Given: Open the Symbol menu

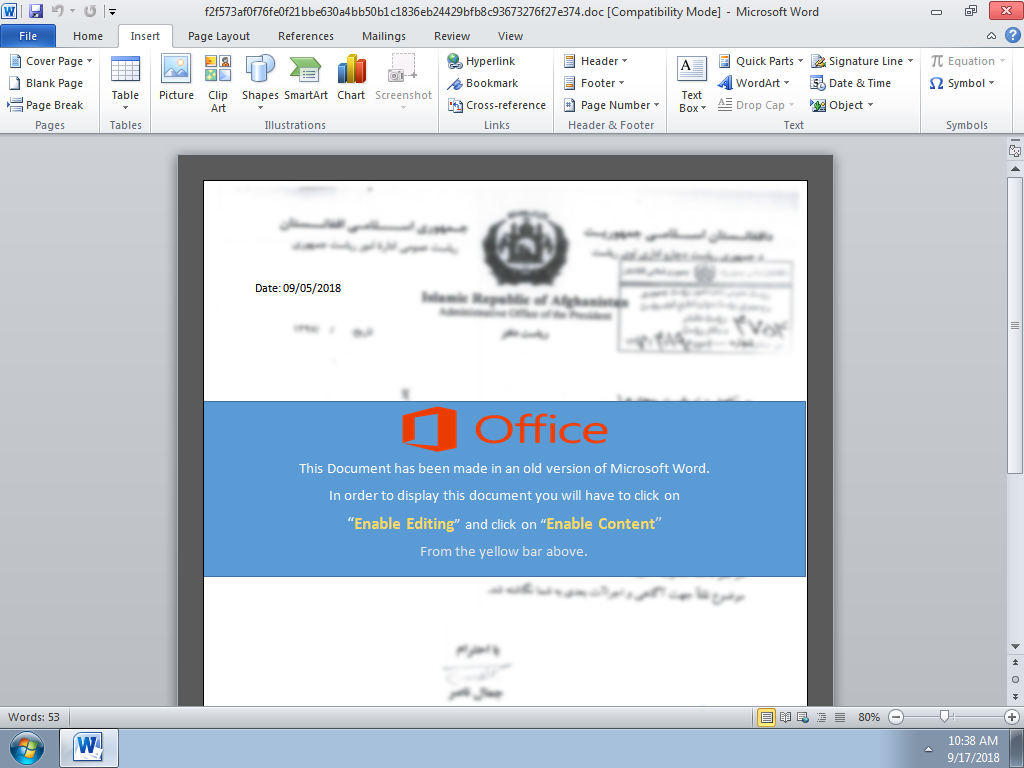Looking at the screenshot, I should click(x=962, y=83).
